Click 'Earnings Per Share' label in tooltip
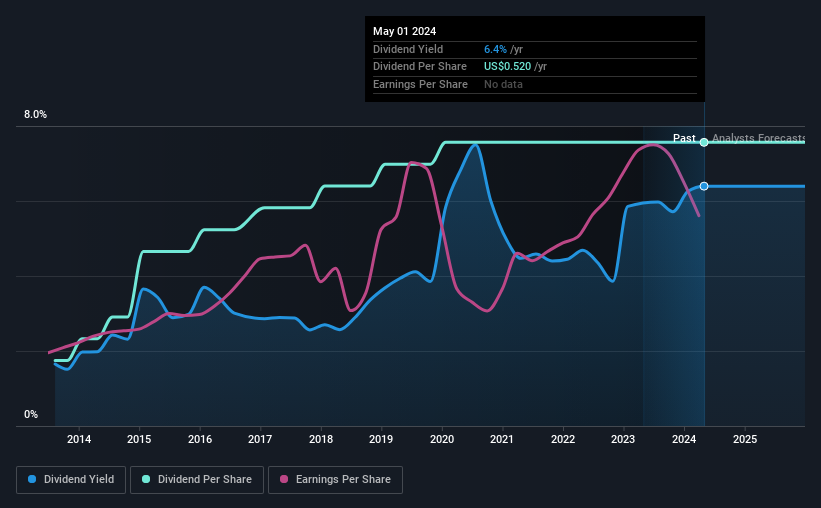The height and width of the screenshot is (508, 821). point(420,84)
